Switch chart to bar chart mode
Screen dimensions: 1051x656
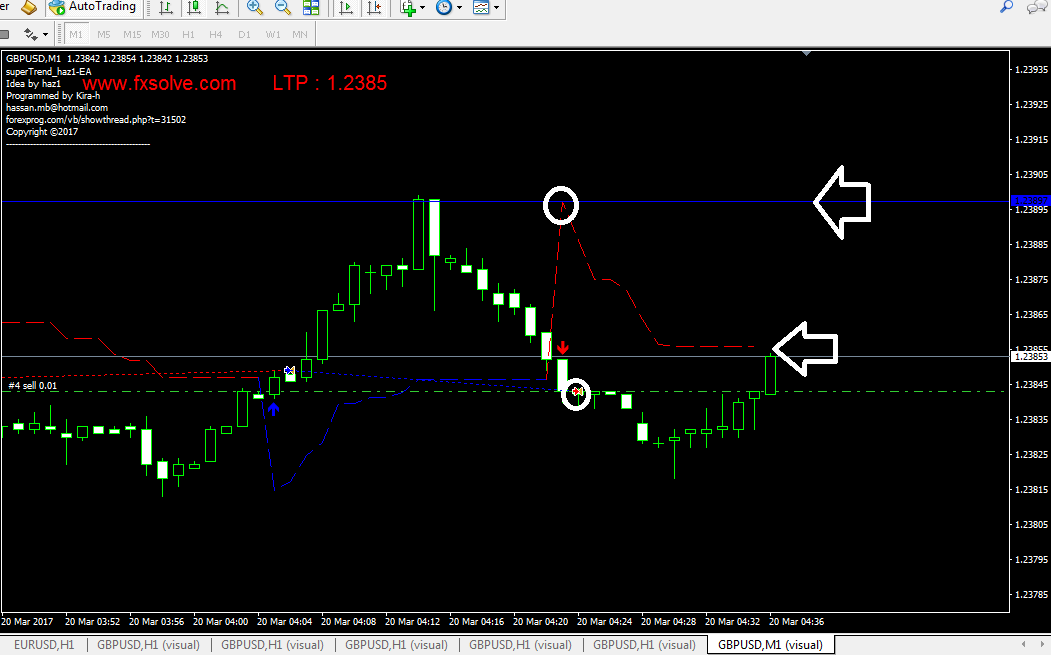[x=165, y=8]
